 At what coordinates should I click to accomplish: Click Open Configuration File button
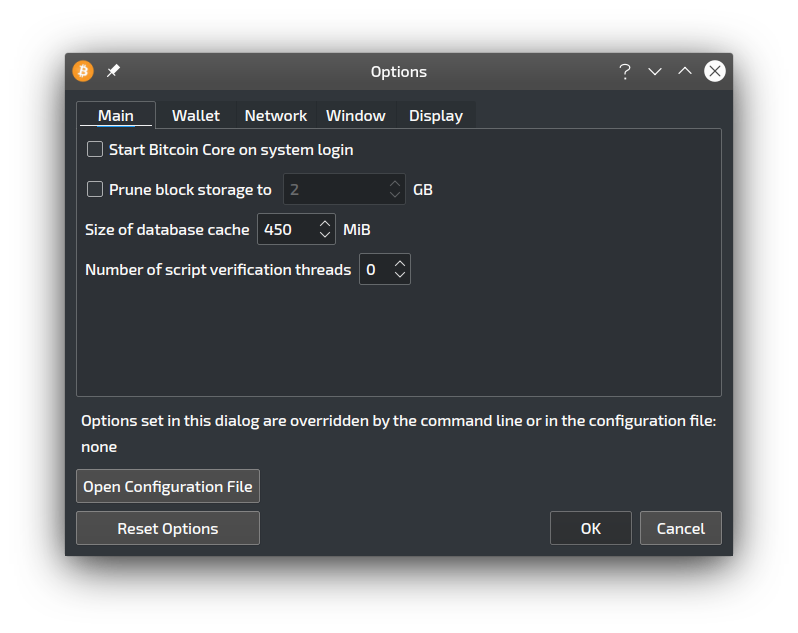[x=168, y=486]
